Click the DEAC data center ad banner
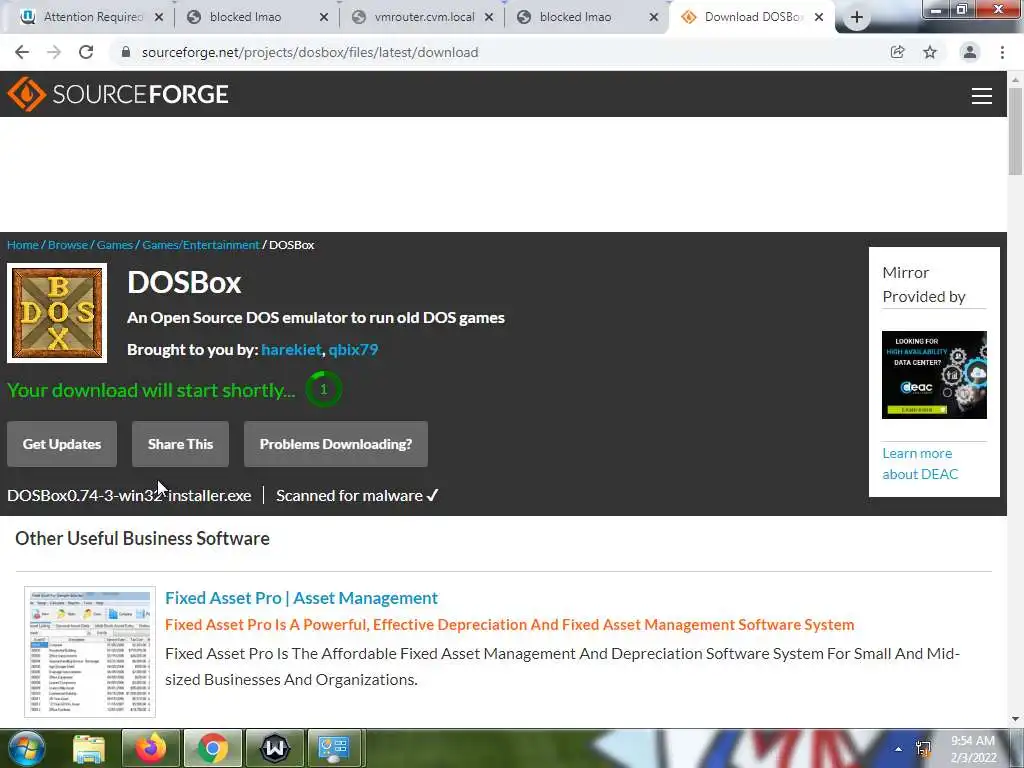This screenshot has width=1024, height=768. [934, 375]
